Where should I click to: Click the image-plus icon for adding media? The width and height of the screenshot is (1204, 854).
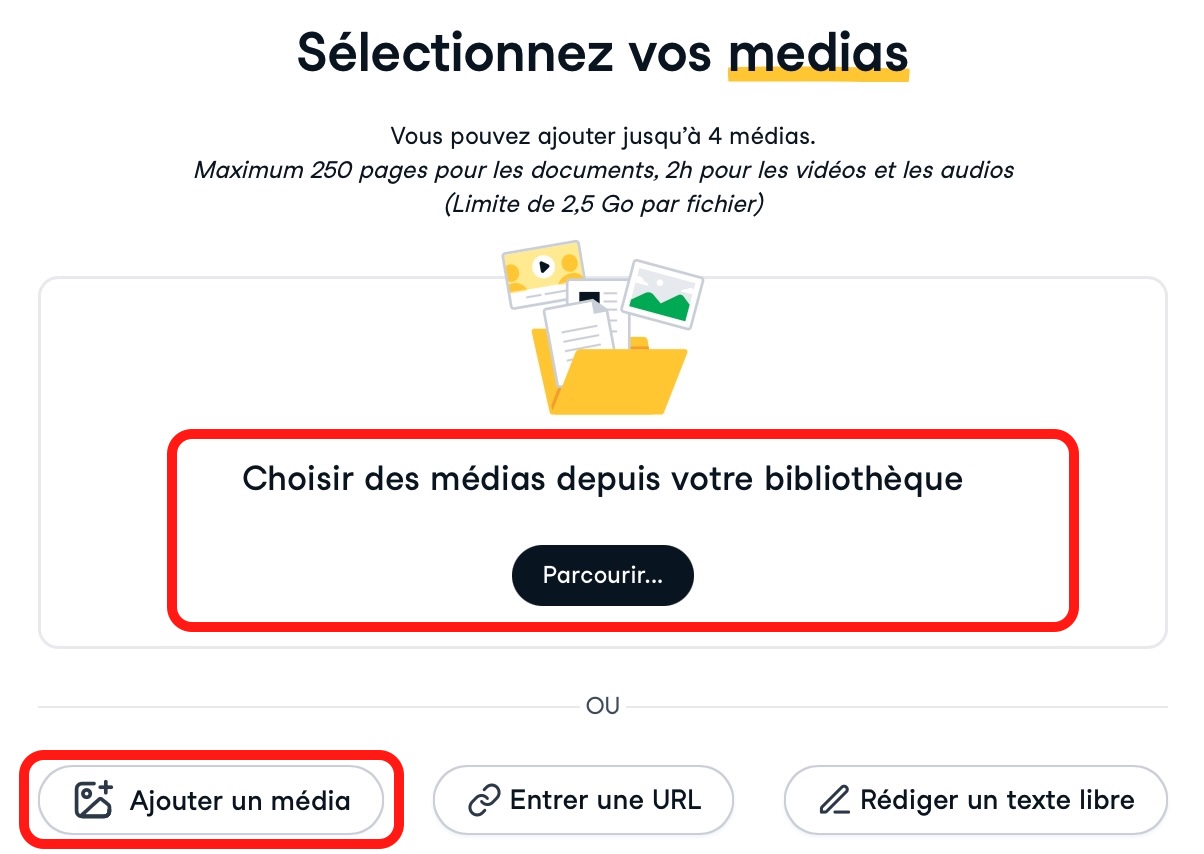(x=94, y=800)
